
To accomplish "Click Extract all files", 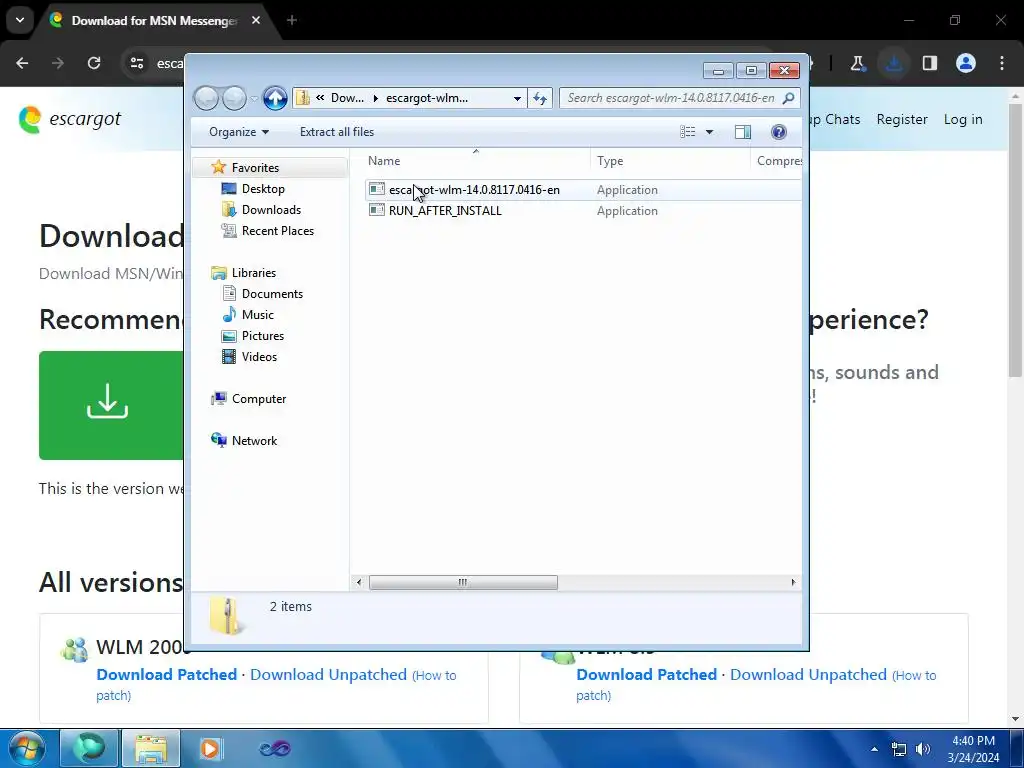I will (337, 132).
